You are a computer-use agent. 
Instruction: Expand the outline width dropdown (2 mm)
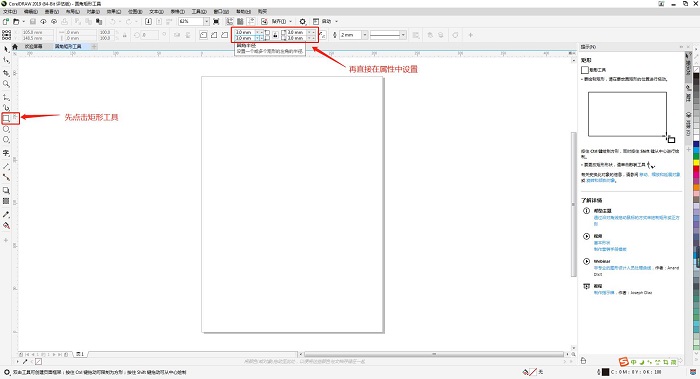point(365,35)
